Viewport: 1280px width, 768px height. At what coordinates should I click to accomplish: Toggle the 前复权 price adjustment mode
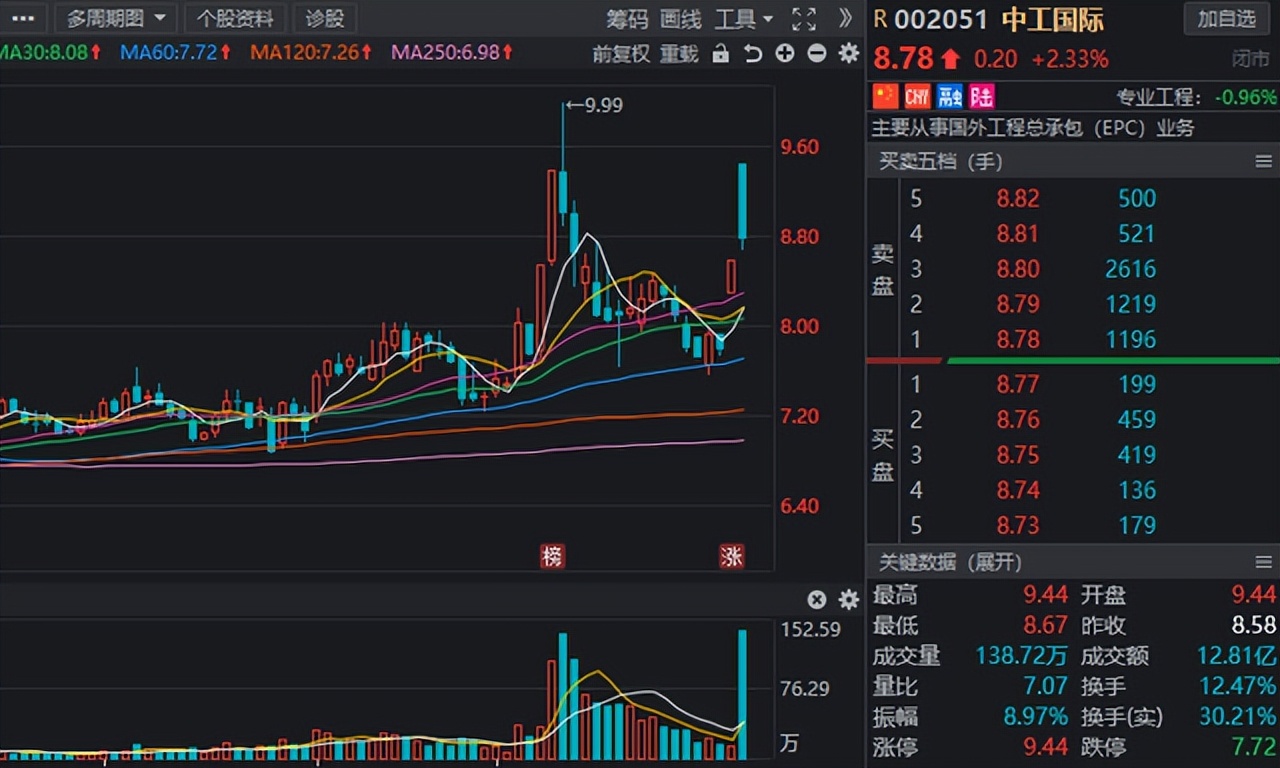click(621, 54)
